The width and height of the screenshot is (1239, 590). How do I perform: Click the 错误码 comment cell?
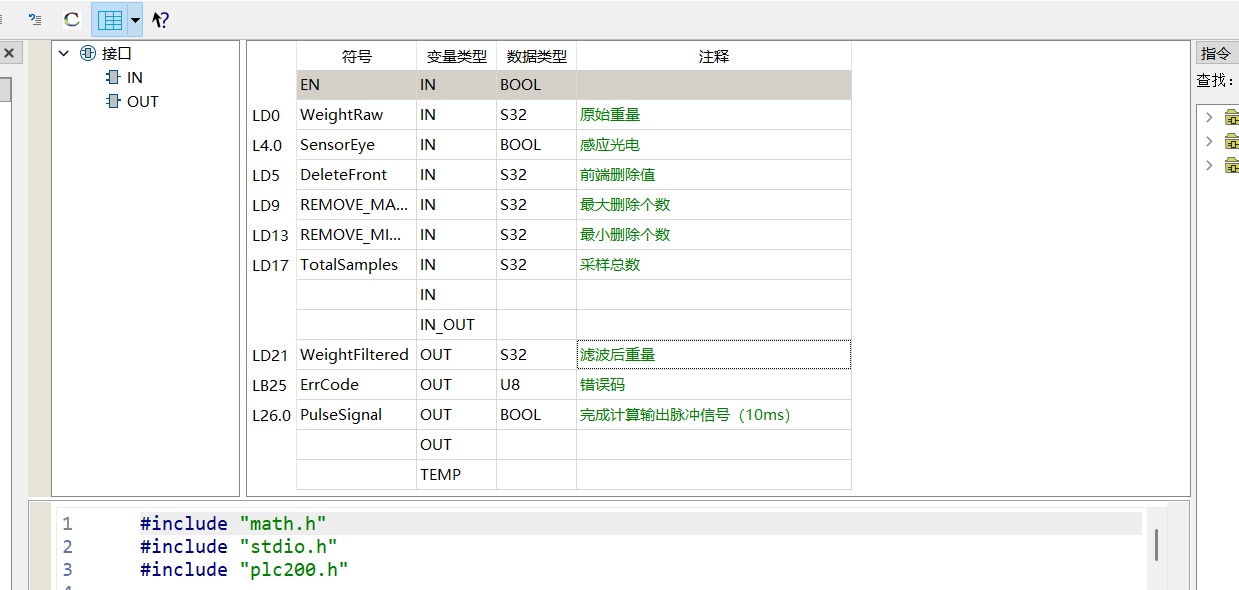(x=714, y=385)
